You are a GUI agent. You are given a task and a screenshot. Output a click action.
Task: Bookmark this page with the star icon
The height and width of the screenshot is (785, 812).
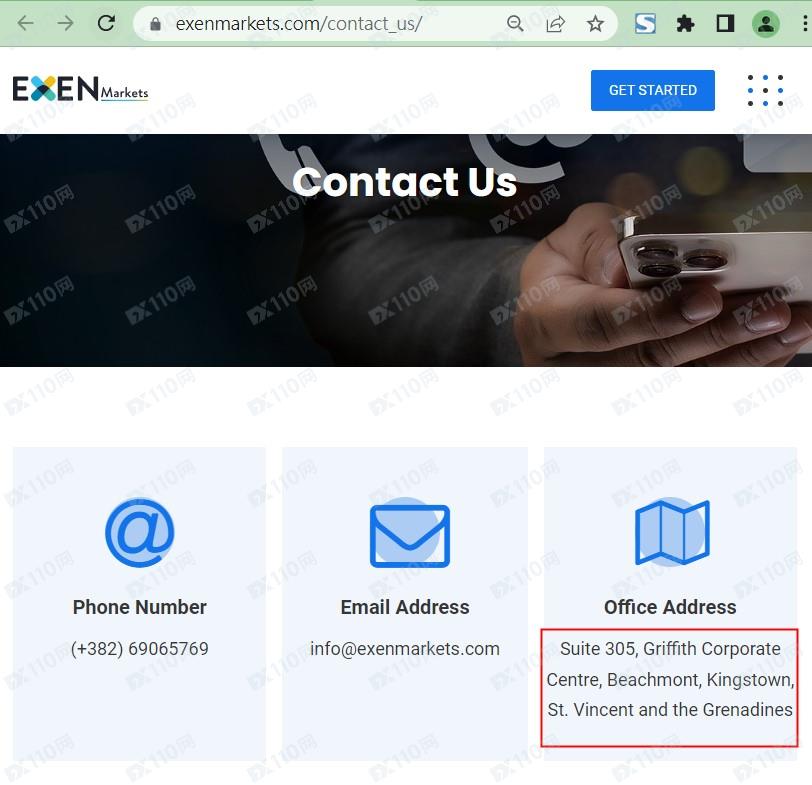(x=595, y=24)
